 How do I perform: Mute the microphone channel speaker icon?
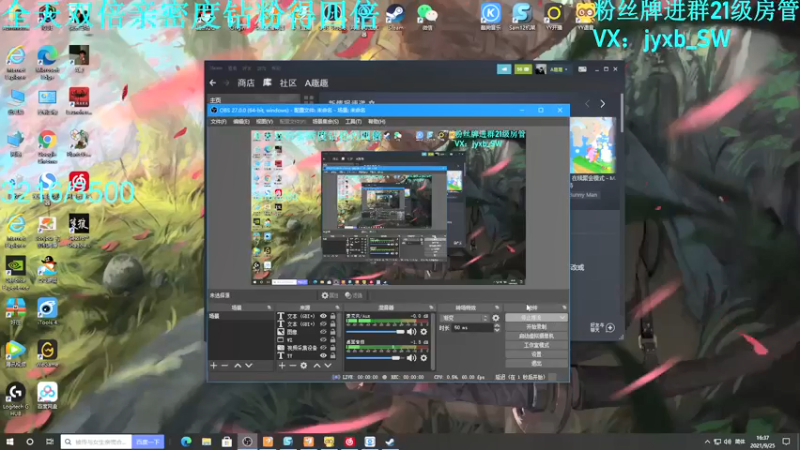pos(411,332)
